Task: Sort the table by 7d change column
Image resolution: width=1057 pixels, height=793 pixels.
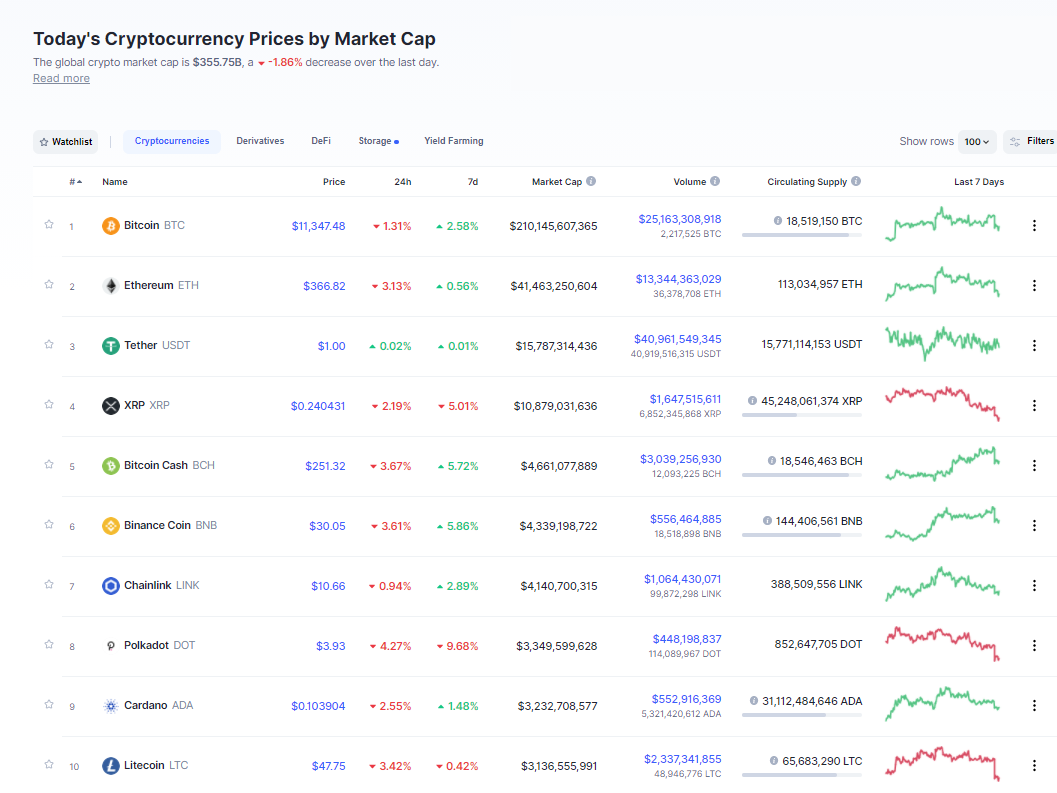Action: (x=473, y=182)
